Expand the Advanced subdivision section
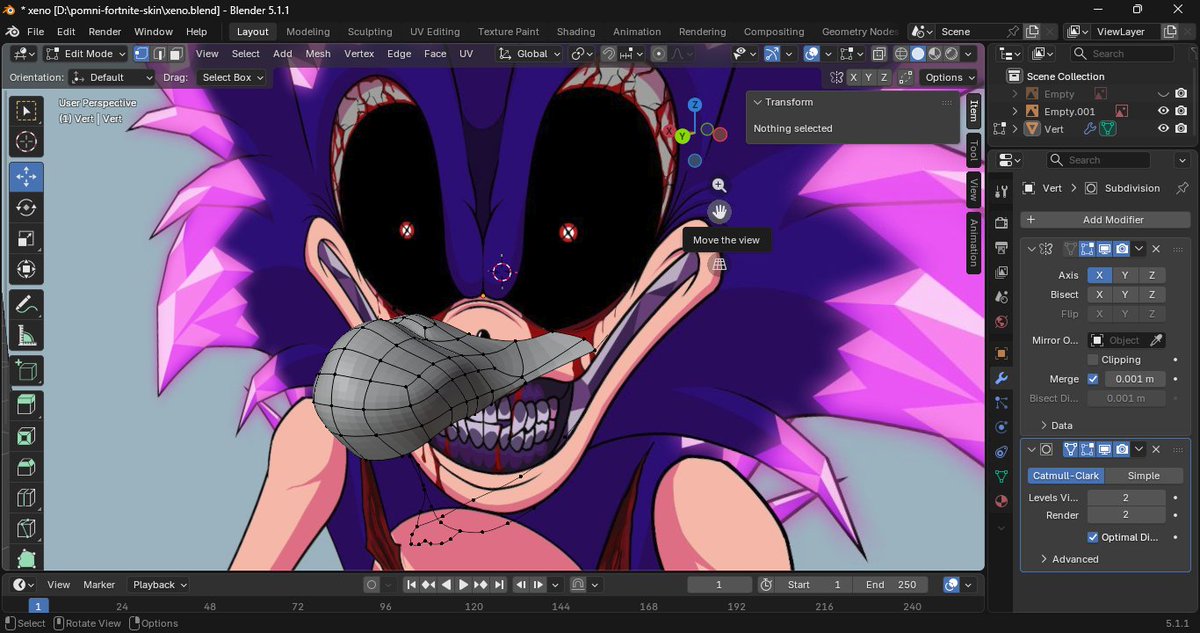Viewport: 1200px width, 633px height. [x=1068, y=559]
